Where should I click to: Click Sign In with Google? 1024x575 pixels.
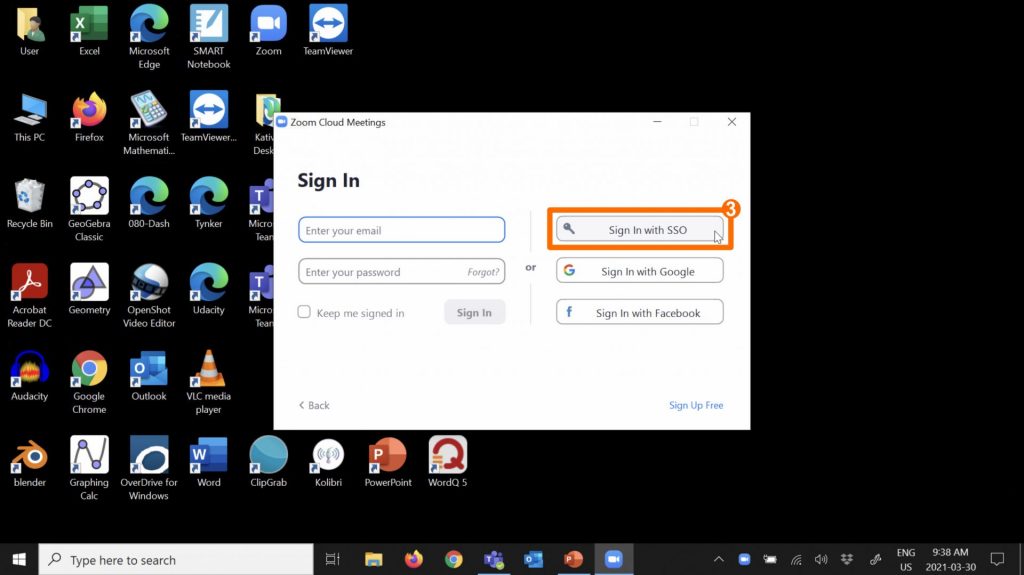click(640, 271)
